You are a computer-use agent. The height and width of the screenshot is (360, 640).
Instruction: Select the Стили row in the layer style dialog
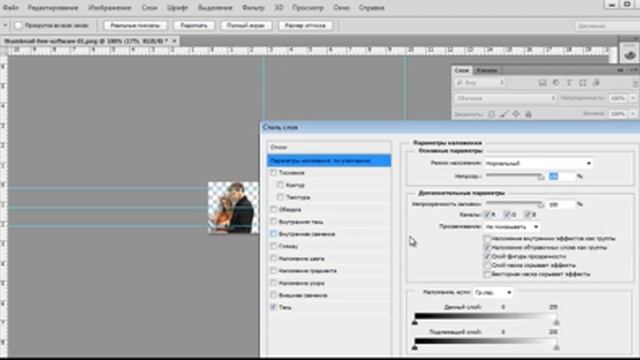pyautogui.click(x=329, y=147)
